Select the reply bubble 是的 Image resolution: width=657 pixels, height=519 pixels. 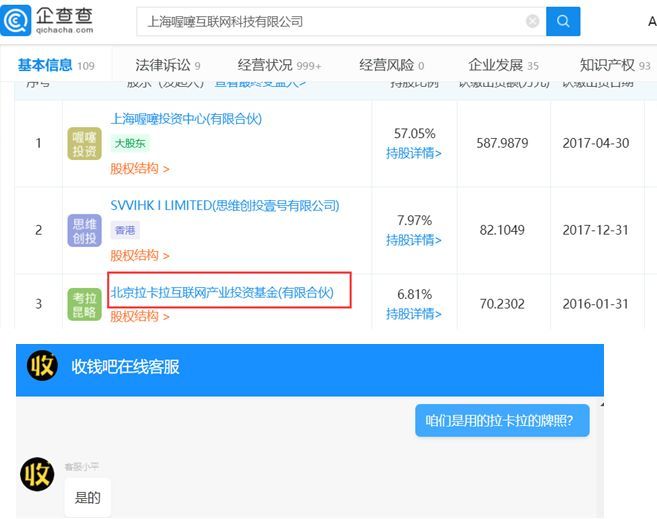pos(88,498)
